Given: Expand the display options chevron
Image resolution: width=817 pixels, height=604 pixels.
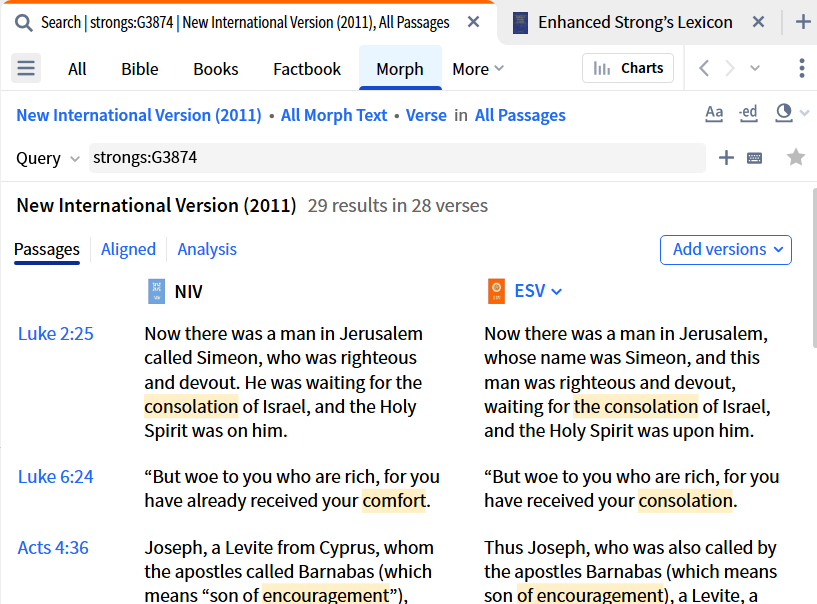Looking at the screenshot, I should (x=804, y=113).
